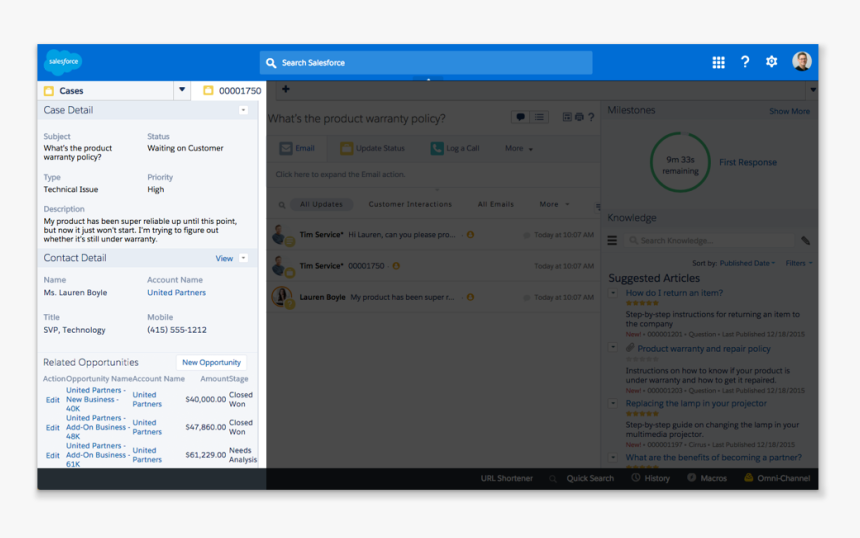Filter feed by All Updates
Screen dimensions: 860x538
[321, 204]
